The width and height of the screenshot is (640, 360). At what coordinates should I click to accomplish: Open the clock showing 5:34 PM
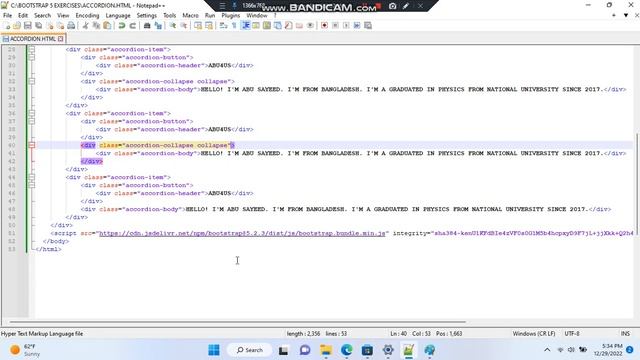coord(608,350)
